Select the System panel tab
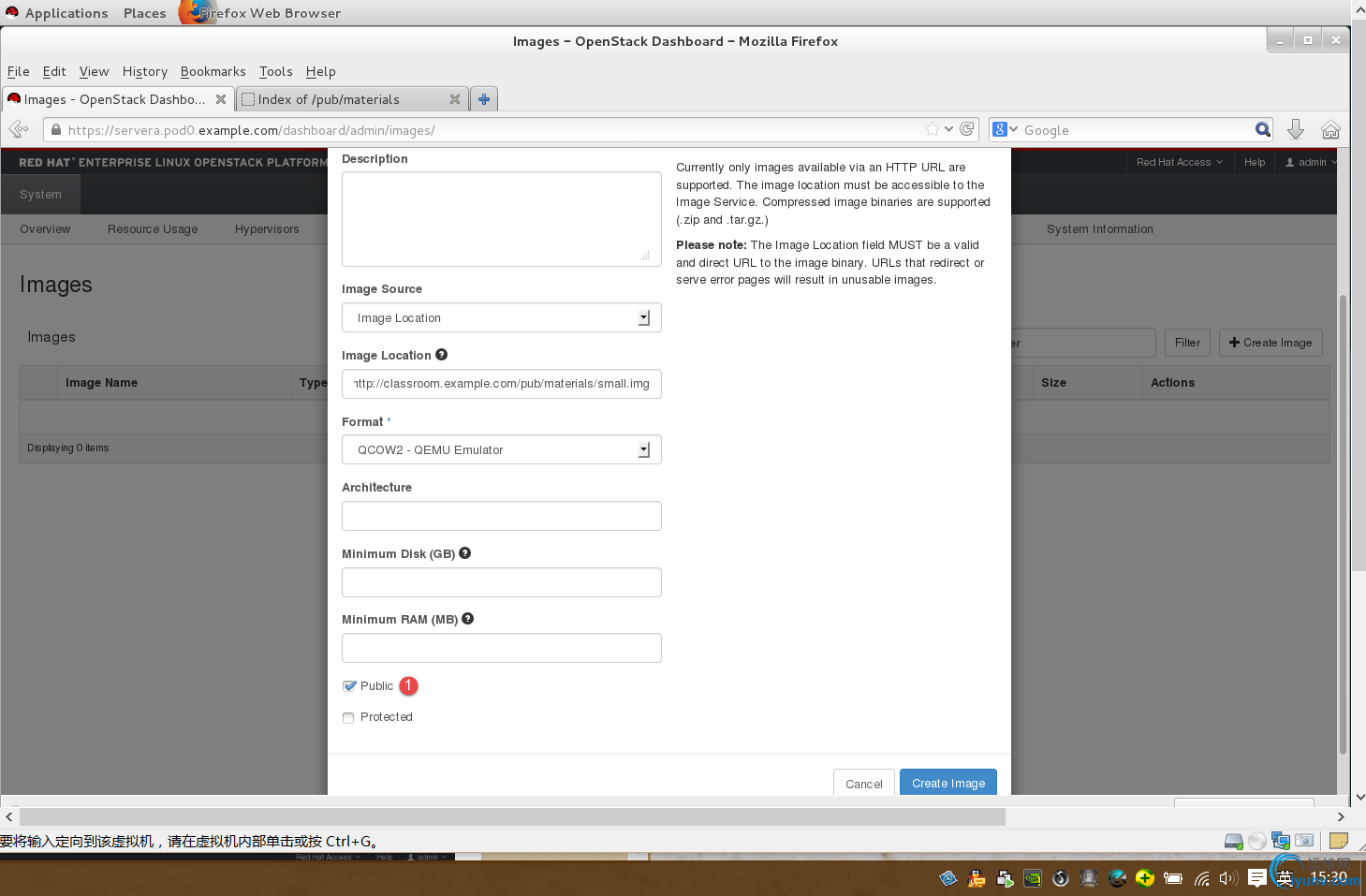Image resolution: width=1366 pixels, height=896 pixels. click(x=40, y=195)
